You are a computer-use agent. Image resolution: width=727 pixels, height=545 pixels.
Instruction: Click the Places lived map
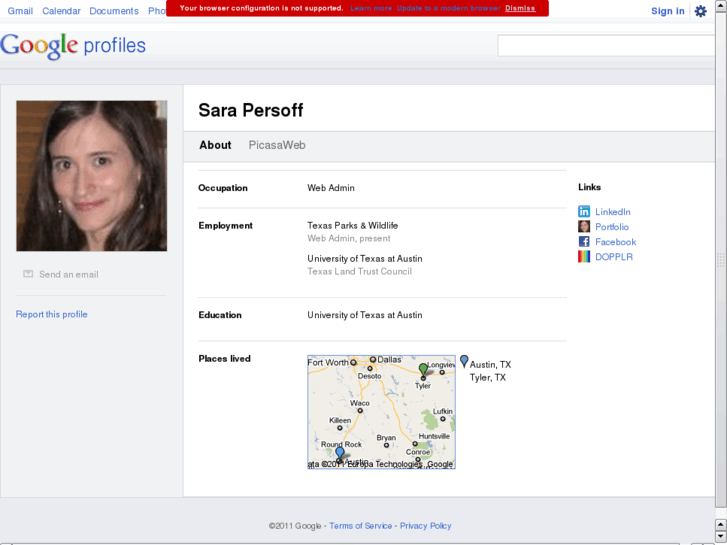[x=381, y=412]
